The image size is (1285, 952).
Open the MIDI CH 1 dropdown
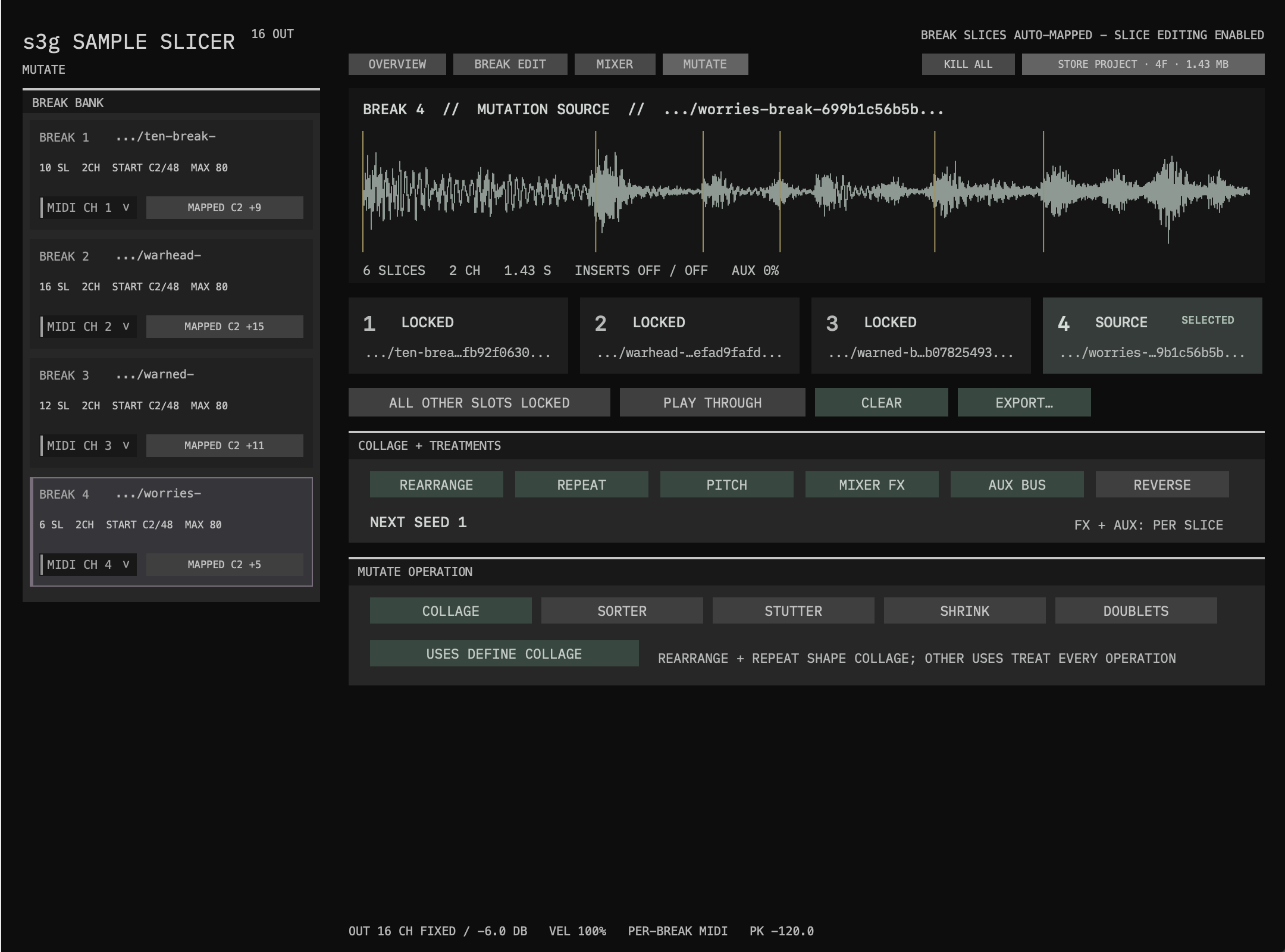[x=88, y=208]
